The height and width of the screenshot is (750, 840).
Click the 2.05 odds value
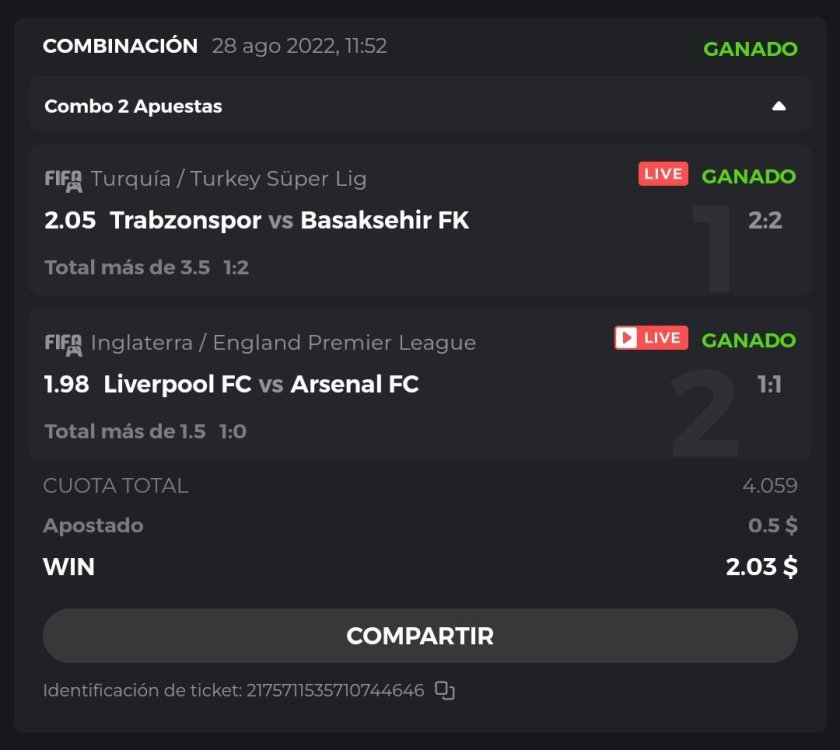(x=70, y=220)
